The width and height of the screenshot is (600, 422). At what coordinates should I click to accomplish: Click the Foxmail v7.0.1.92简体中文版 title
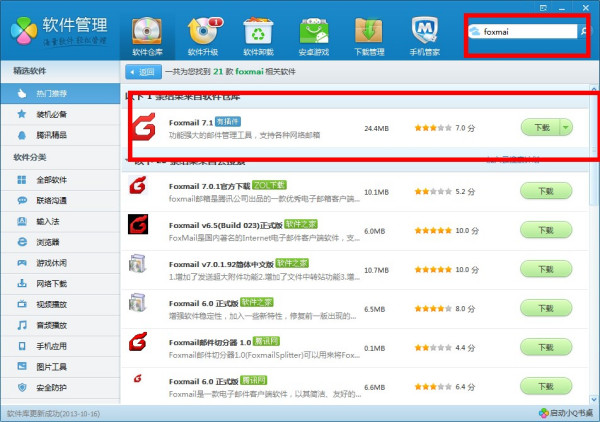coord(221,264)
